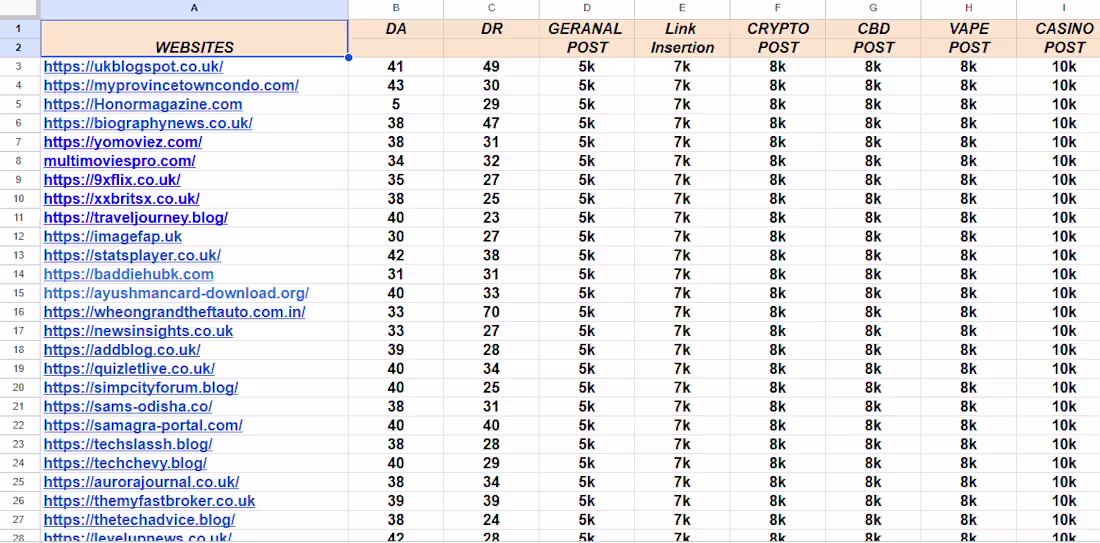The image size is (1100, 543).
Task: Select DA value 41 for ukblogspot.co.uk
Action: coord(396,67)
